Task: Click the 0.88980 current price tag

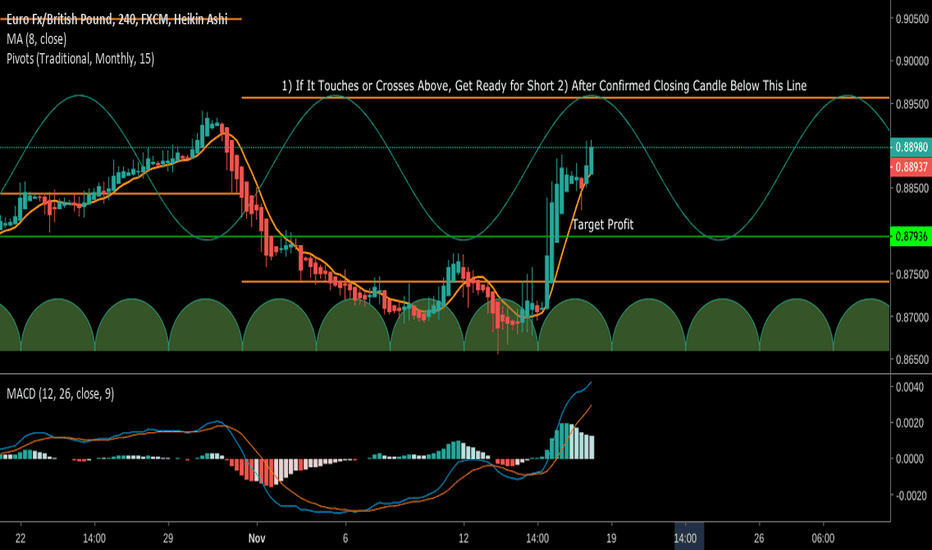Action: point(911,147)
